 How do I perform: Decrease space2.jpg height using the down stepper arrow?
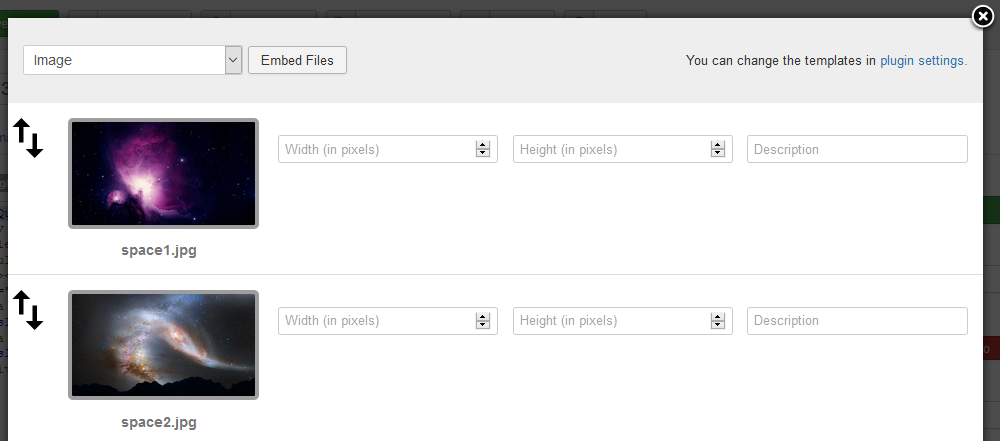point(718,326)
